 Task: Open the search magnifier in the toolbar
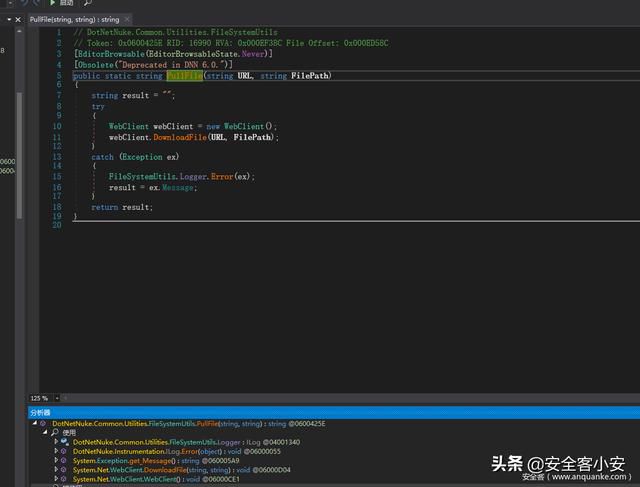tap(87, 3)
